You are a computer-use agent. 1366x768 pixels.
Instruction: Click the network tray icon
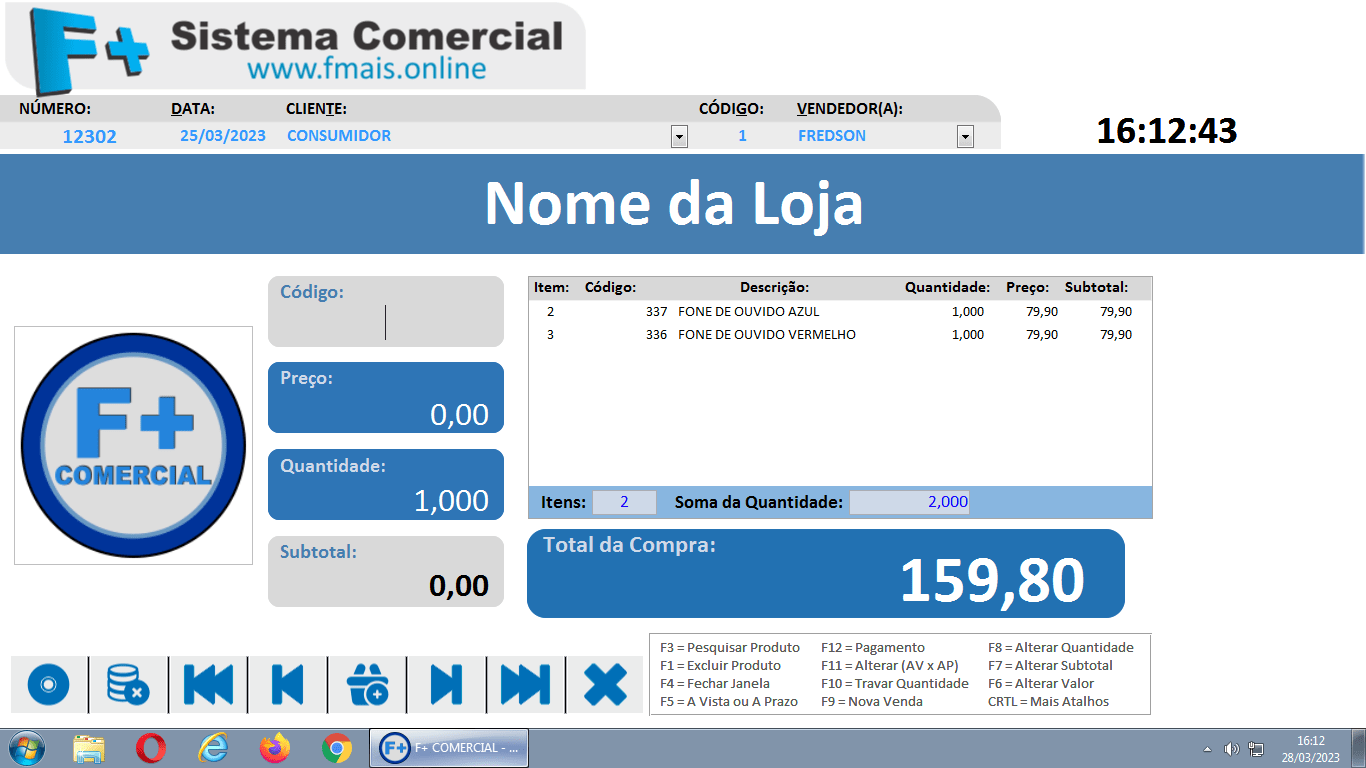(x=1256, y=749)
